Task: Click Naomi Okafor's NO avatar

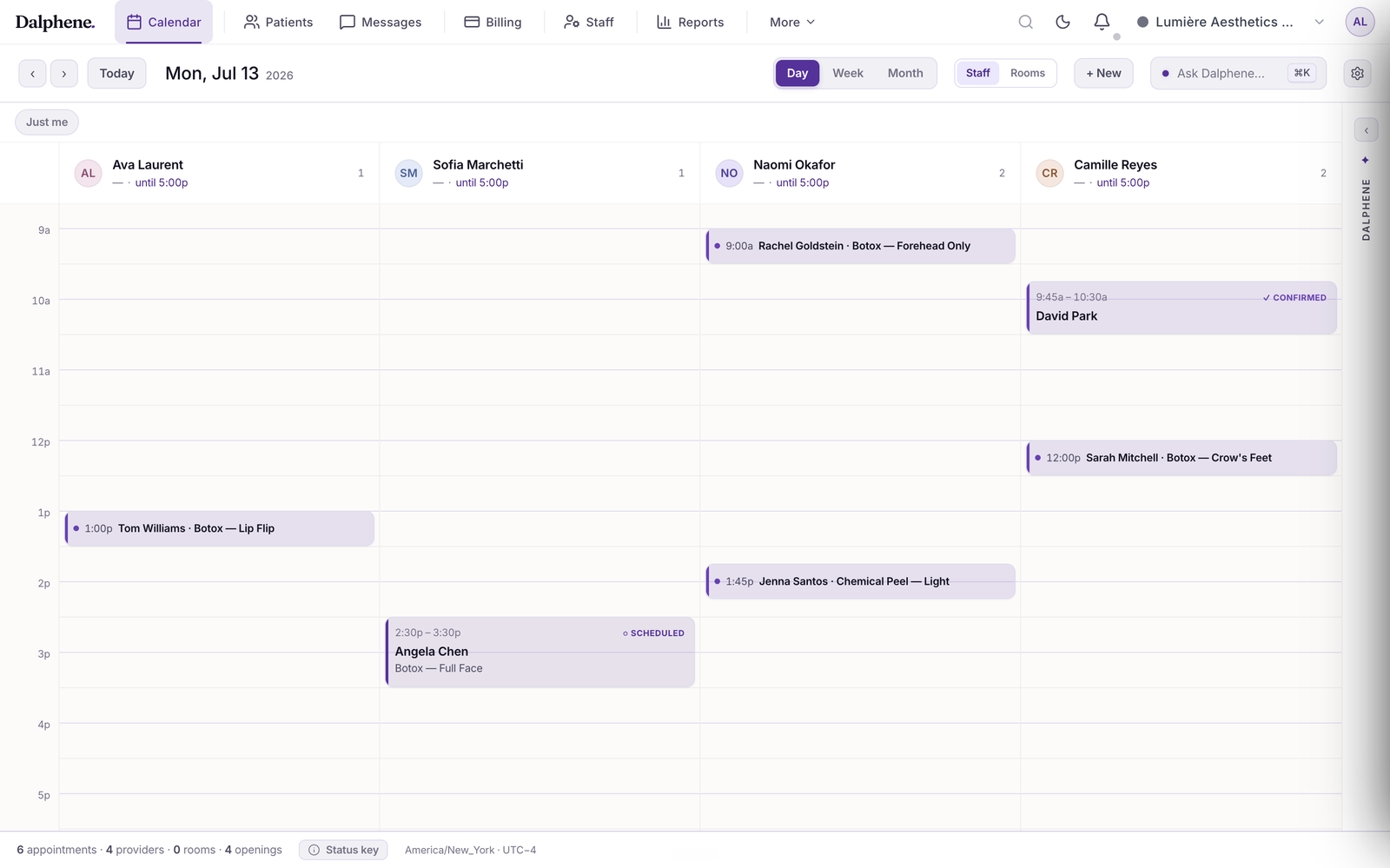Action: (x=729, y=173)
